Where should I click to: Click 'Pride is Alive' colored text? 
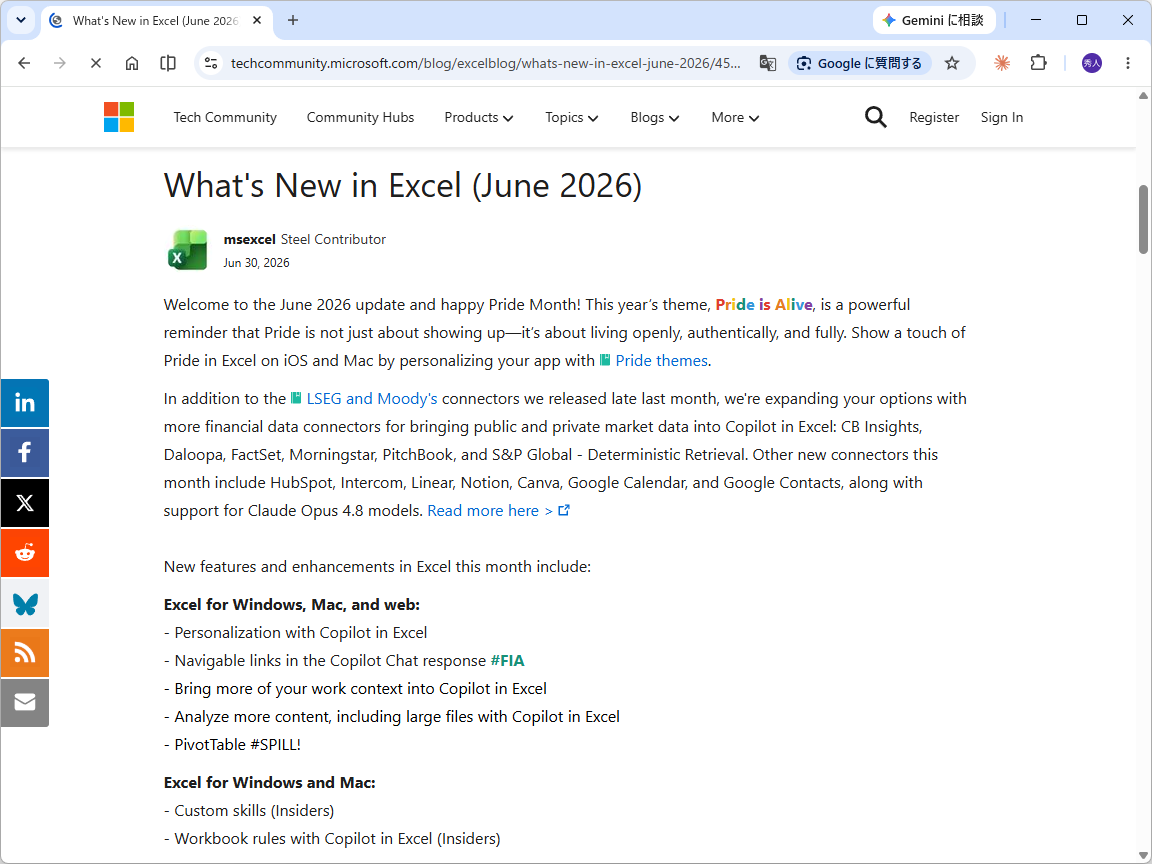764,305
